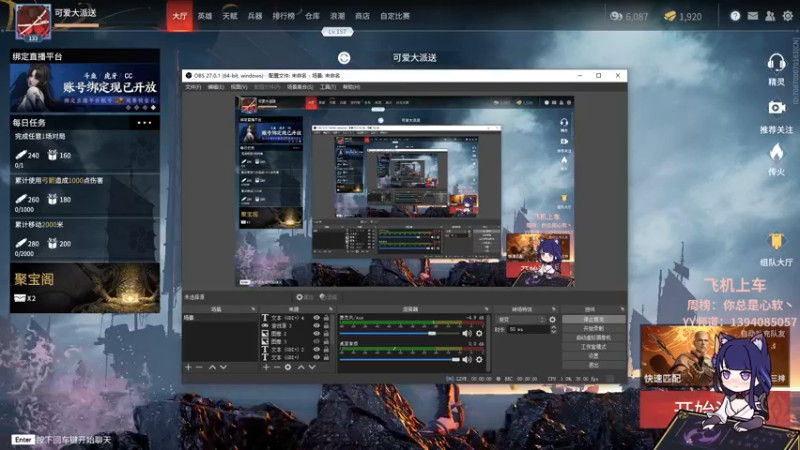Toggle lock on 文本 (GDI+) 4 source
This screenshot has width=800, height=450.
[326, 318]
